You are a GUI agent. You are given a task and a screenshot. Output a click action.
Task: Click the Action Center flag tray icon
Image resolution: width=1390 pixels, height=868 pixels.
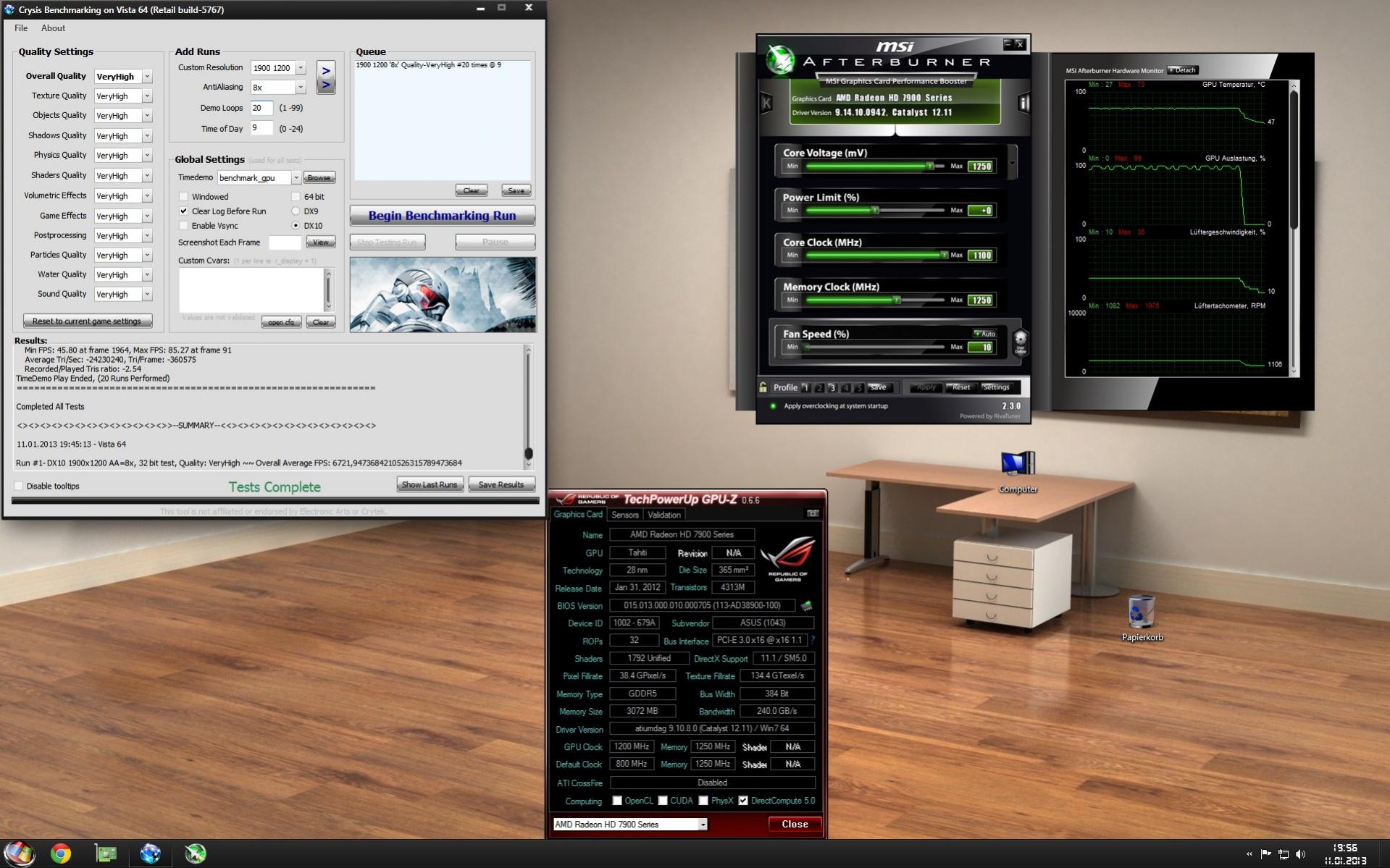coord(1265,854)
